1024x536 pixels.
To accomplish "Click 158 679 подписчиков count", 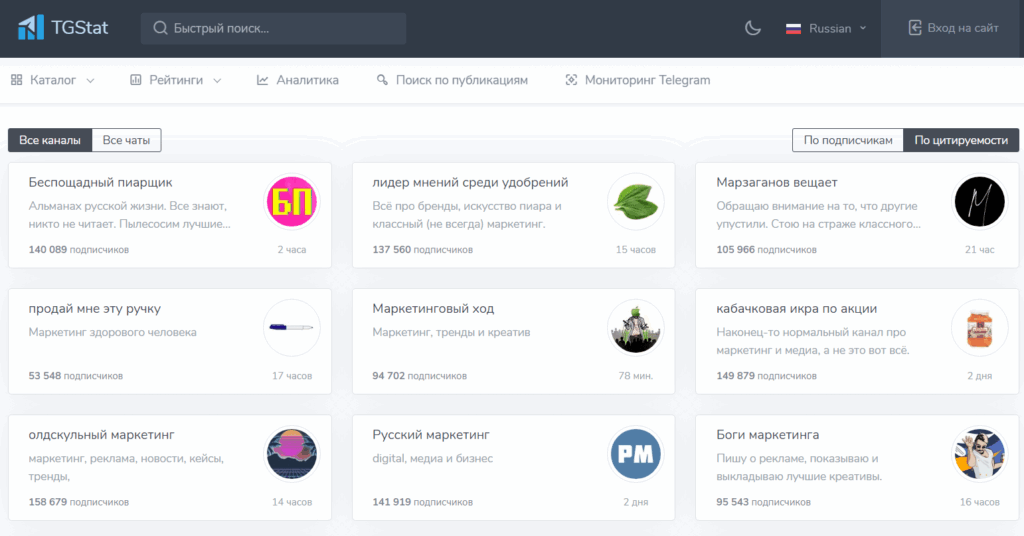I will (78, 502).
